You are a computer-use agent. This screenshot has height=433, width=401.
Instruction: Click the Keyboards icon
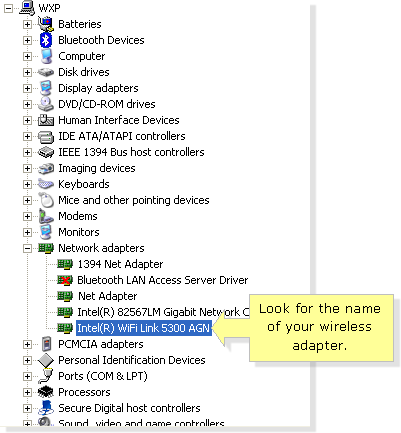(46, 184)
